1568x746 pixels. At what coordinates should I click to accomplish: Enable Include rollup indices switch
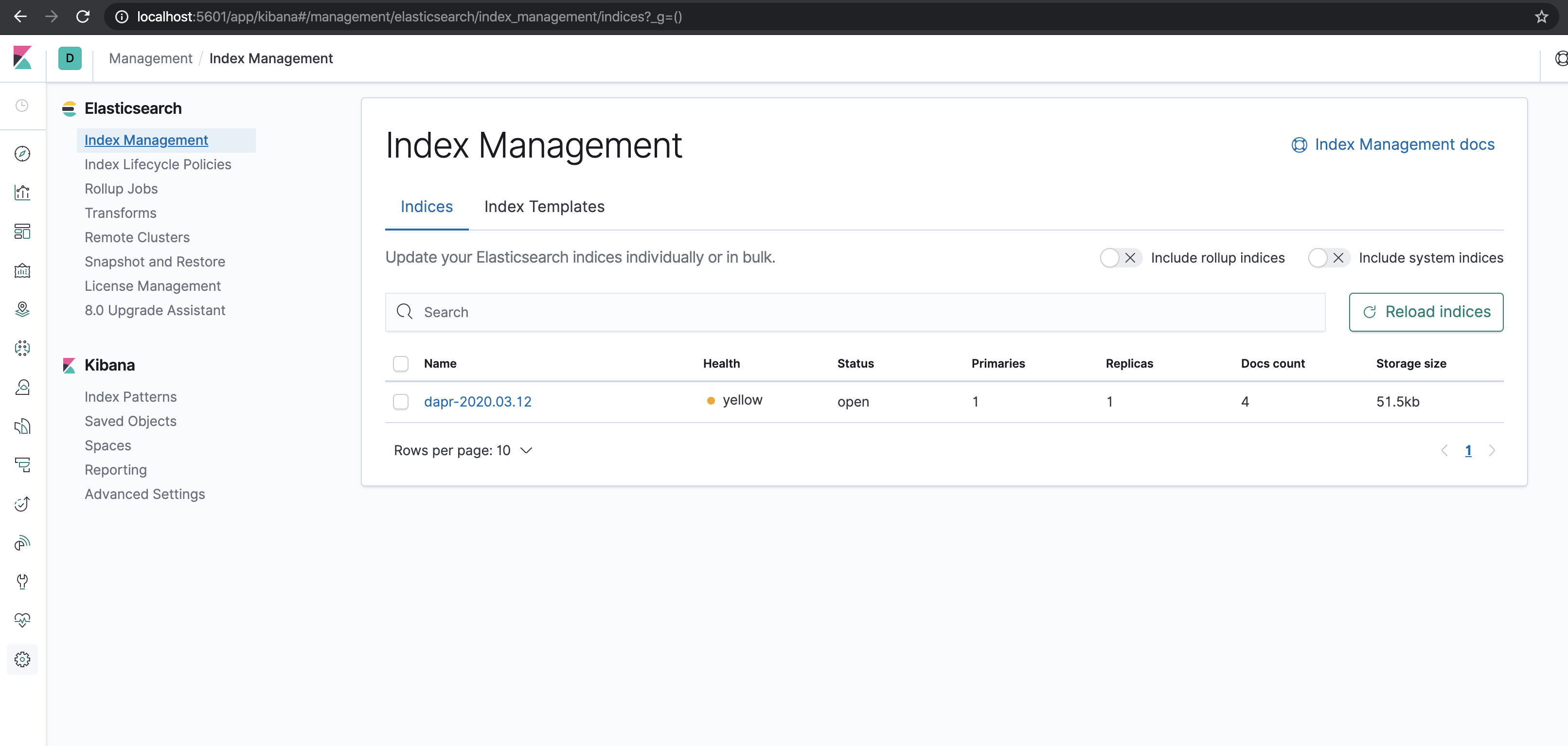[1120, 258]
